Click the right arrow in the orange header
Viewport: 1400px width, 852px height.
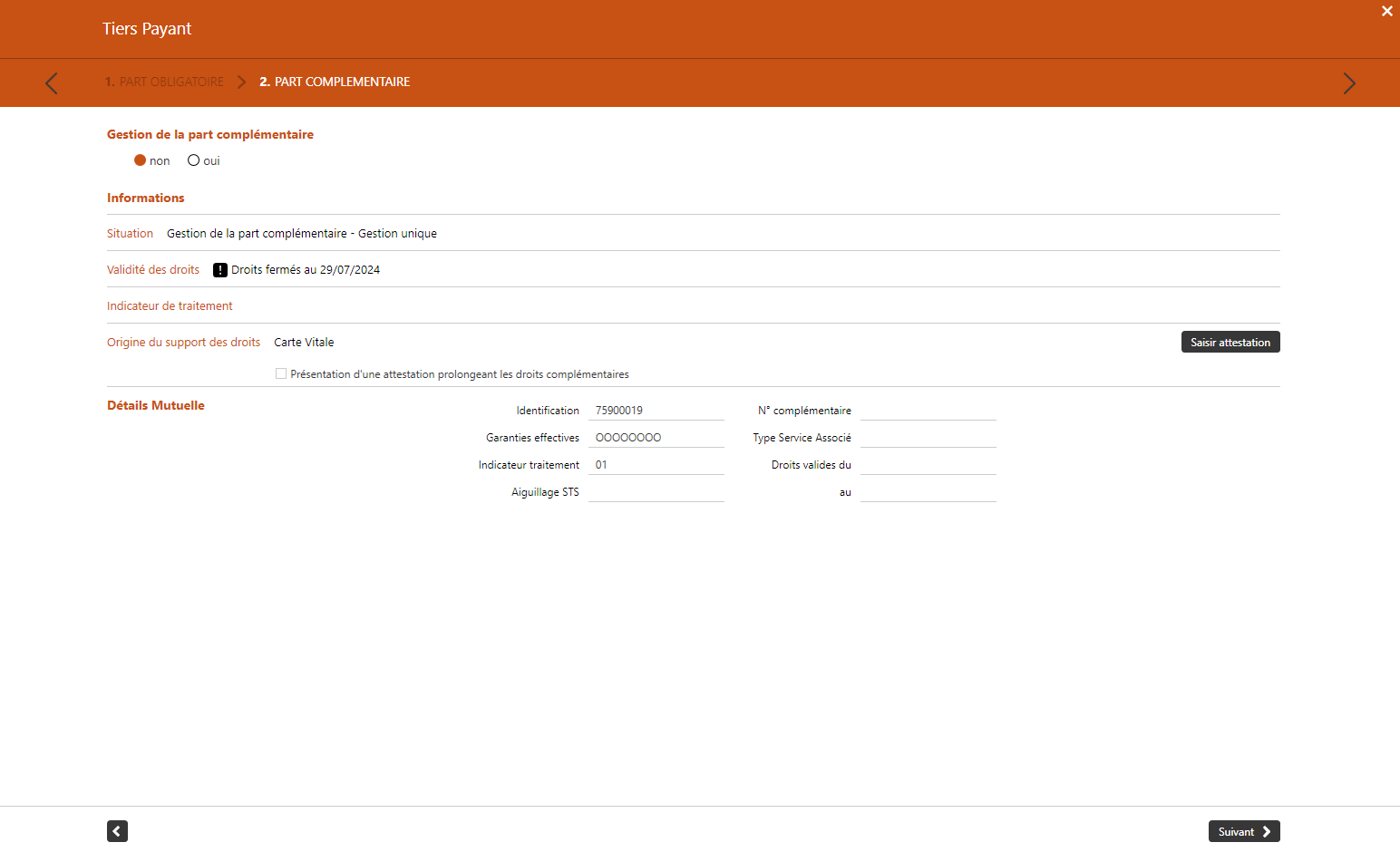[x=1348, y=83]
